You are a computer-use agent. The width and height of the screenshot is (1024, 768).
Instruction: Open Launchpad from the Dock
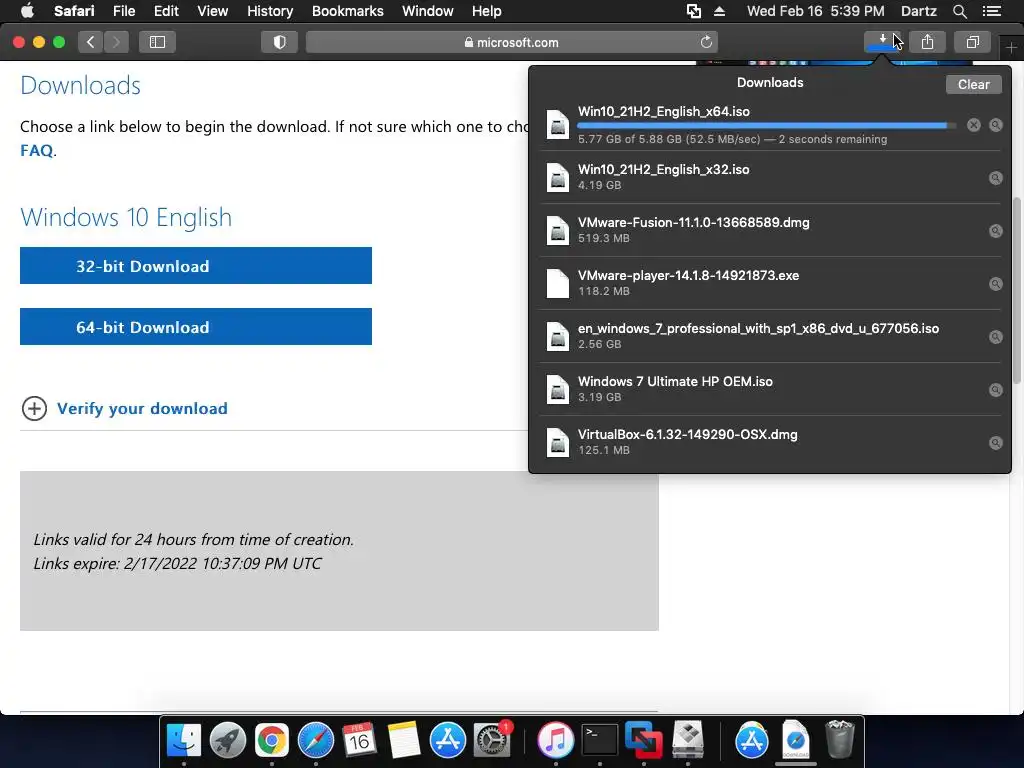[228, 740]
